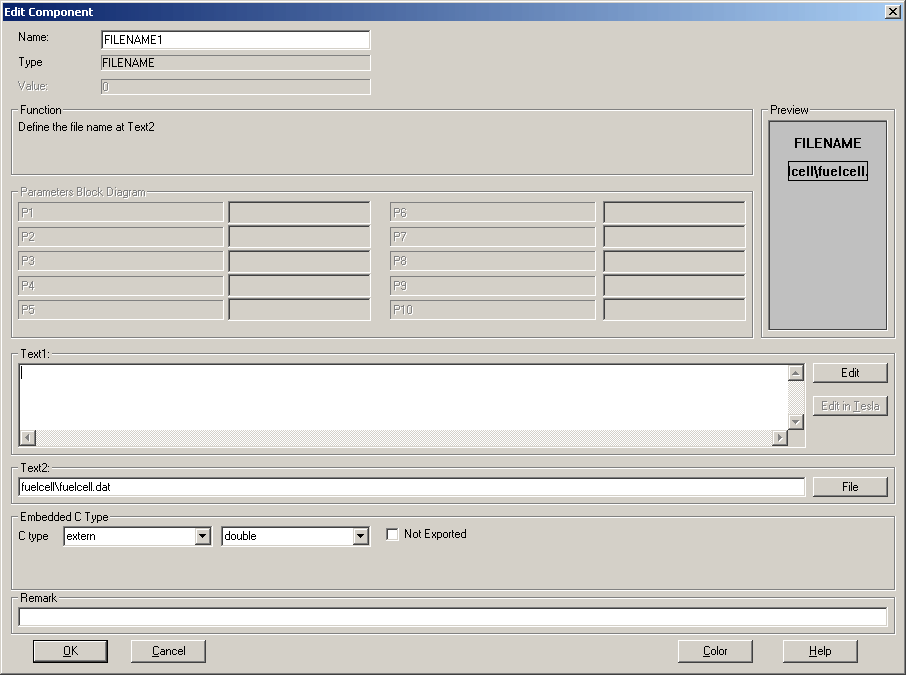Image resolution: width=906 pixels, height=675 pixels.
Task: Dismiss the dialog with the Cancel button
Action: (168, 651)
